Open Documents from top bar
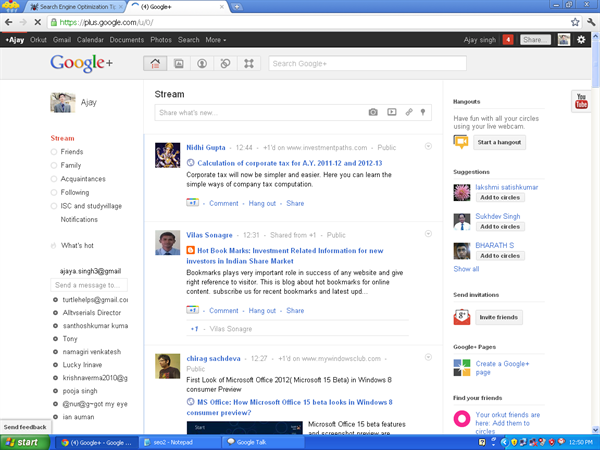 coord(127,40)
